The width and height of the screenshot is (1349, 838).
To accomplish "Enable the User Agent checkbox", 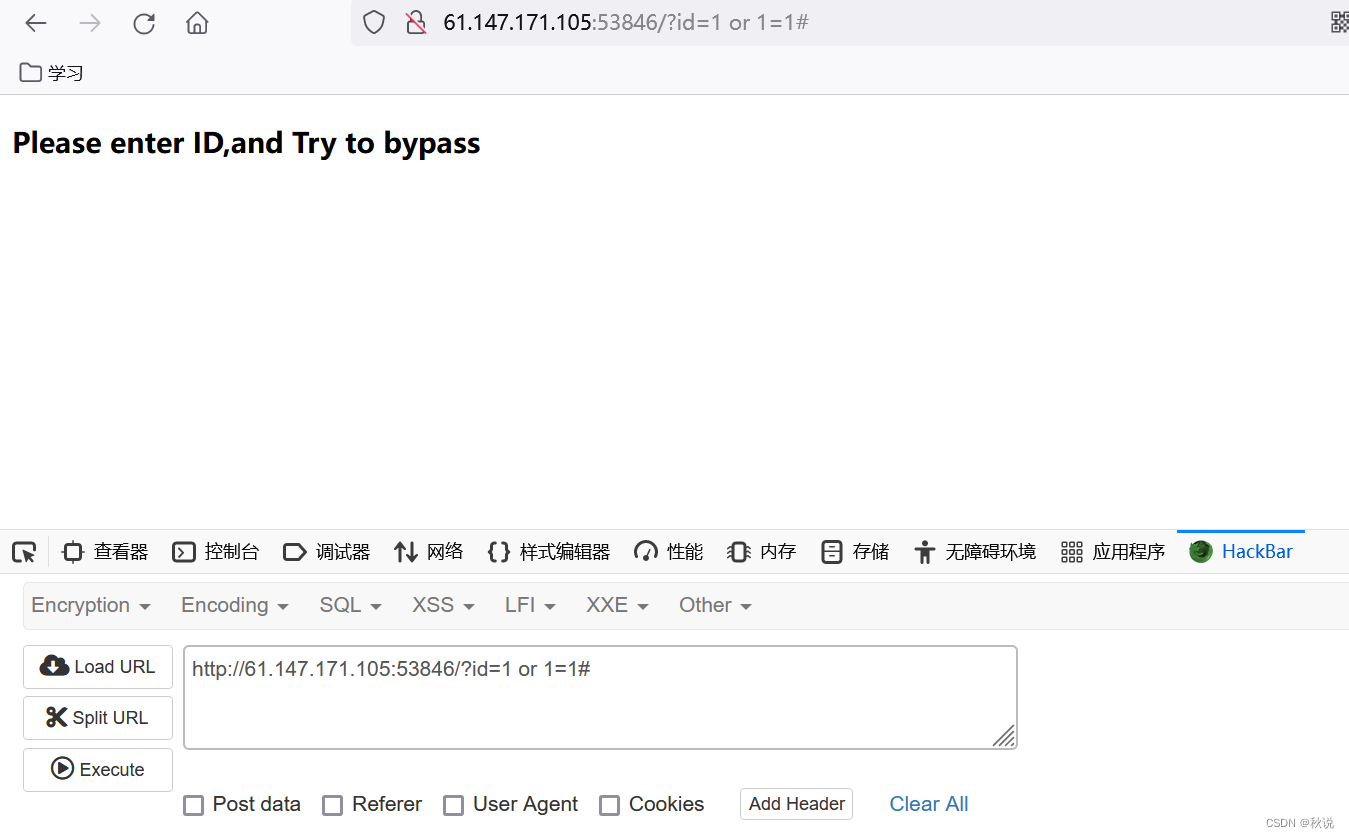I will coord(454,805).
